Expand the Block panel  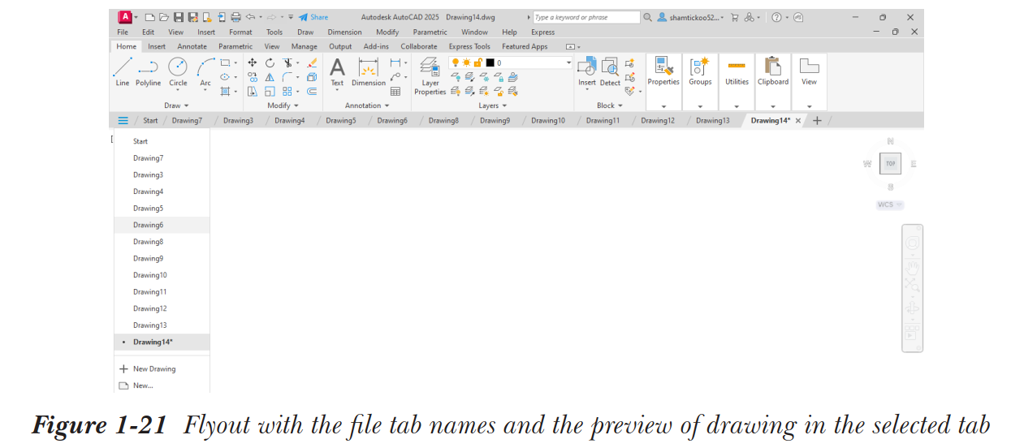pyautogui.click(x=609, y=105)
